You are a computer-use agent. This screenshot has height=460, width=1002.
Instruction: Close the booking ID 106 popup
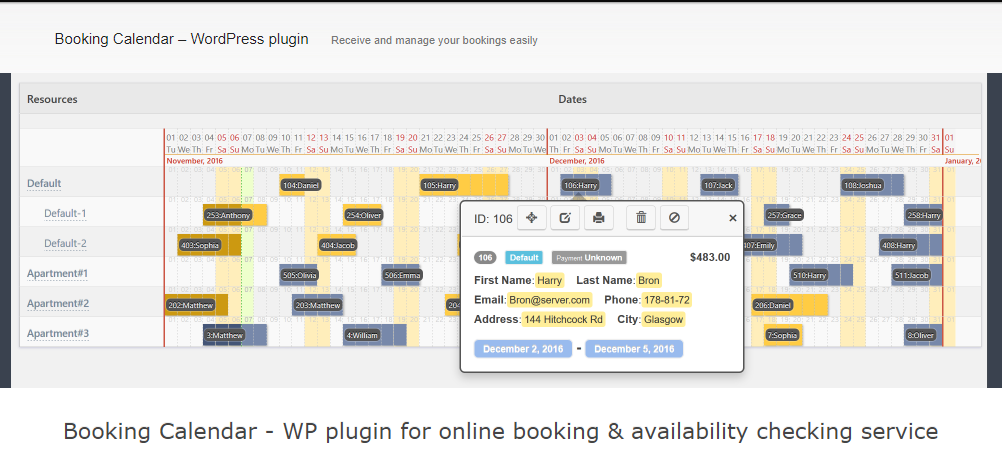pyautogui.click(x=732, y=218)
